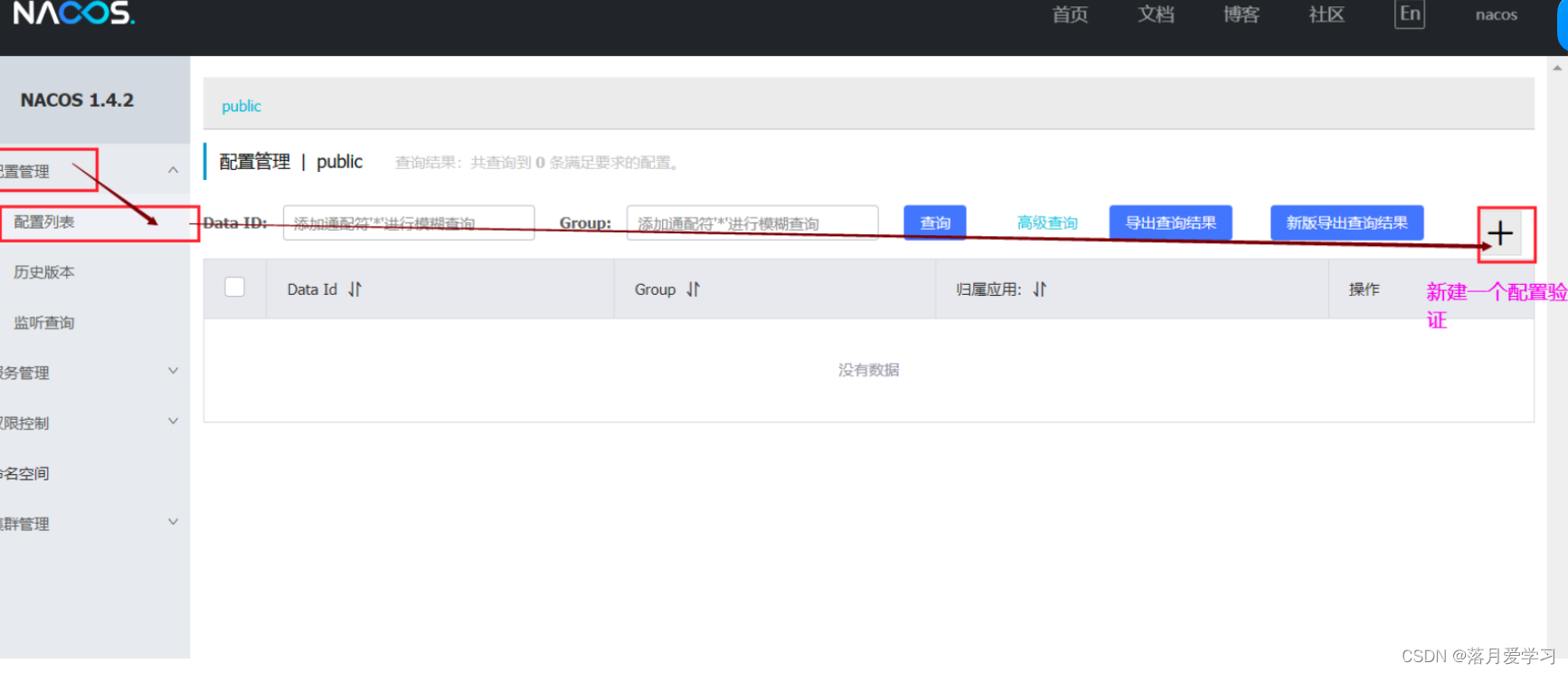
Task: Expand the 集群管理 sidebar section
Action: pos(173,522)
